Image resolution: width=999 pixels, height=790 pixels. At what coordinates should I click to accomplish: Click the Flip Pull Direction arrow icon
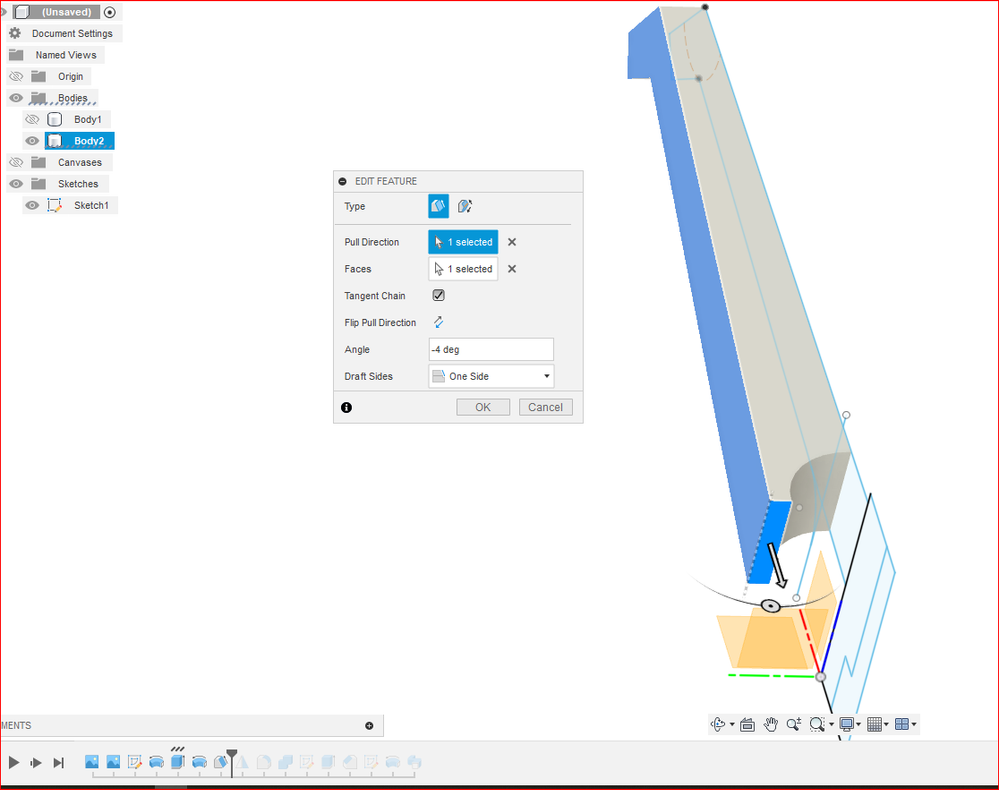(x=438, y=322)
